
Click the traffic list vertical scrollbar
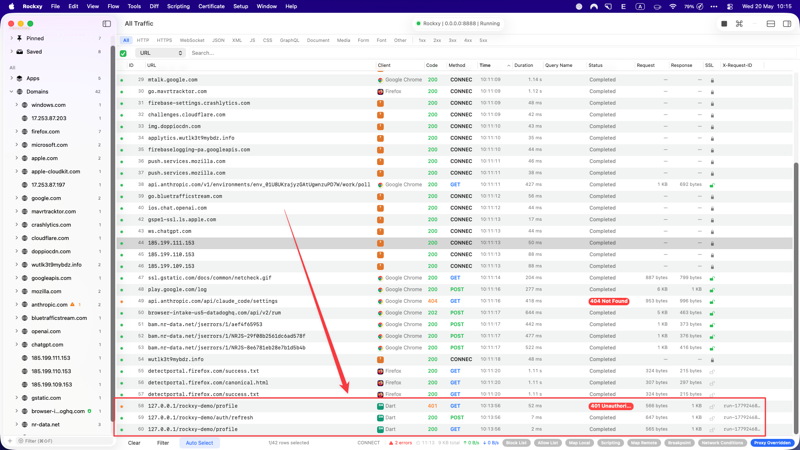[x=796, y=298]
